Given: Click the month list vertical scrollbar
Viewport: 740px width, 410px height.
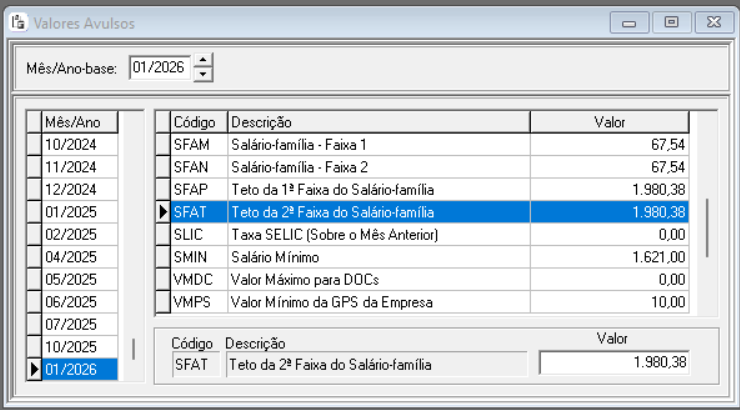Looking at the screenshot, I should [133, 348].
